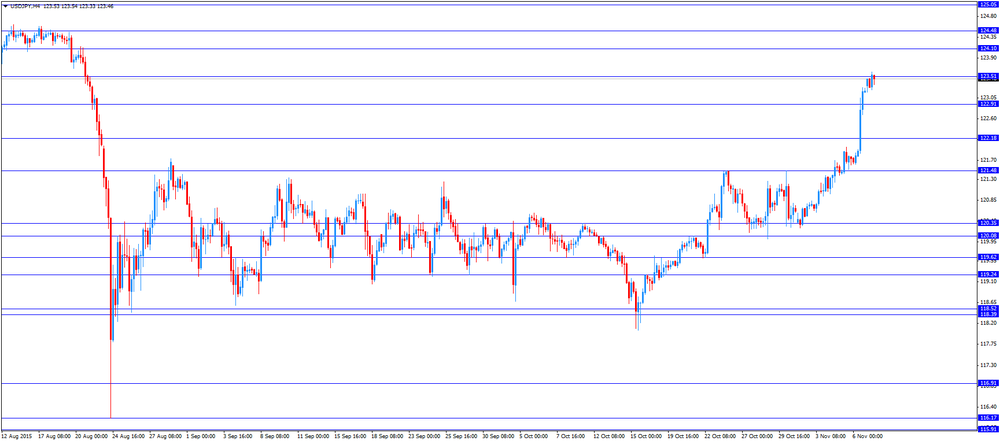Click the 121.30 price scale value

click(x=988, y=179)
